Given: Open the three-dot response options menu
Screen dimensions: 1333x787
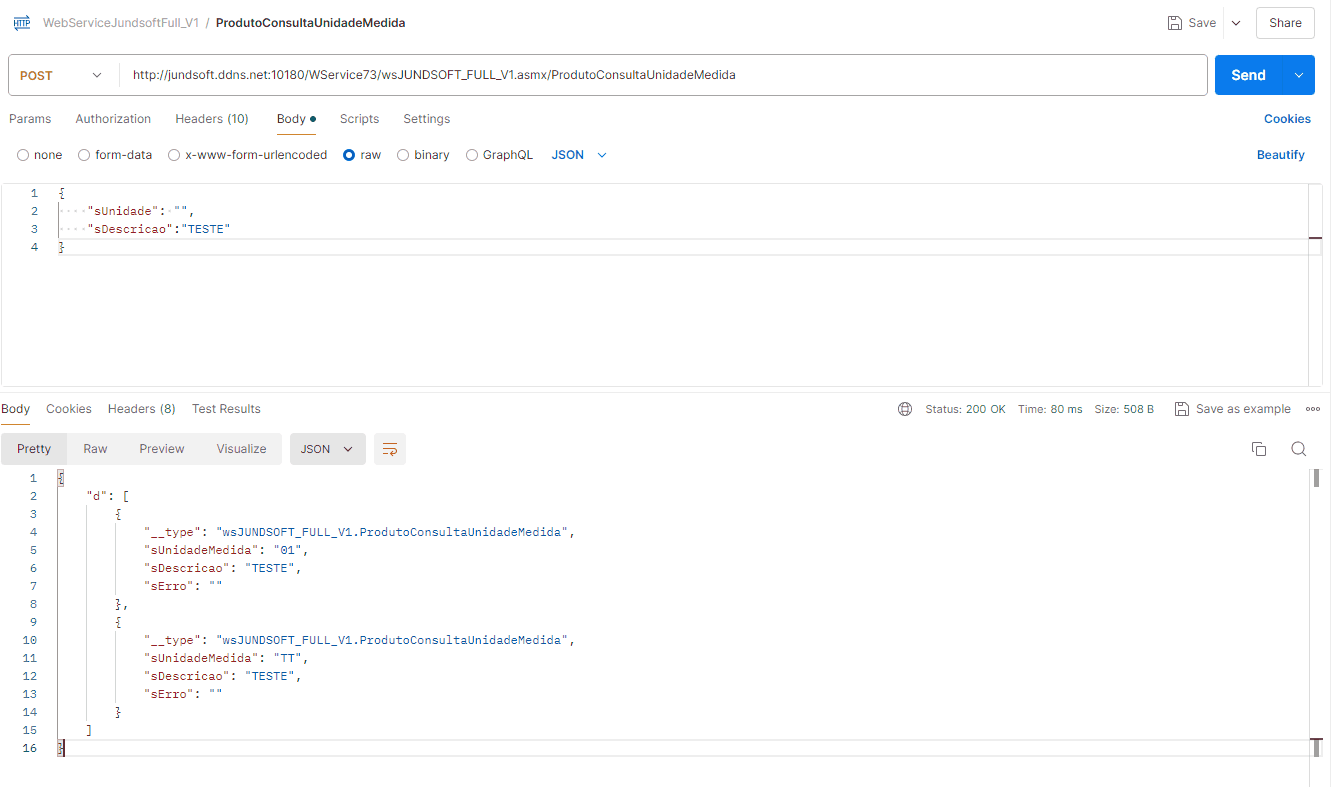Looking at the screenshot, I should pyautogui.click(x=1313, y=409).
